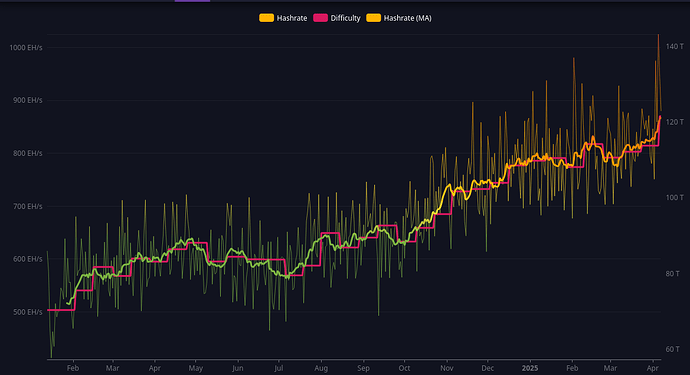Screen dimensions: 690x375
Task: Click the Jul tick on the time axis
Action: point(279,368)
